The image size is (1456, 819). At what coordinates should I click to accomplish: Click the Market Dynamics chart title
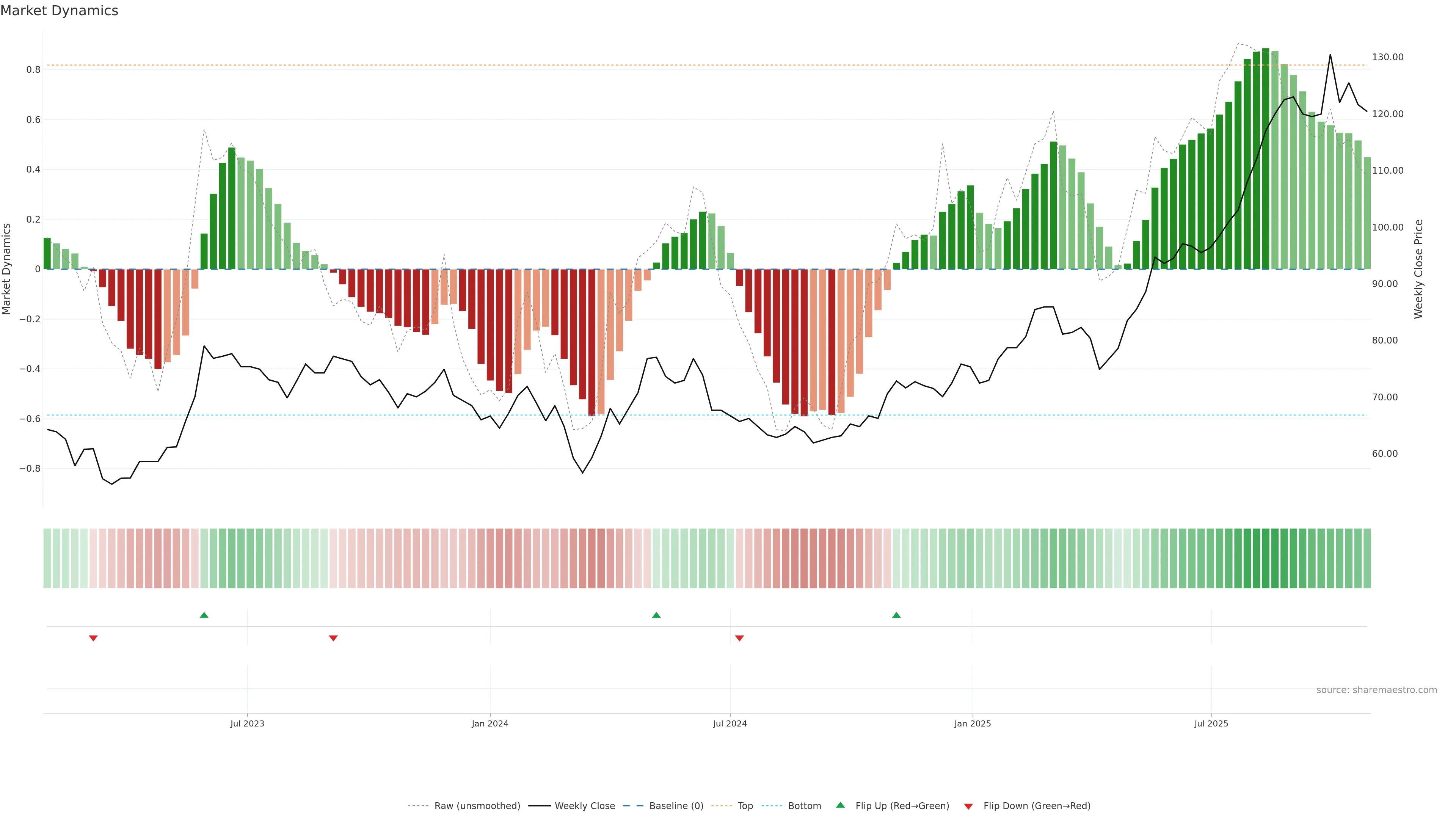click(x=60, y=11)
